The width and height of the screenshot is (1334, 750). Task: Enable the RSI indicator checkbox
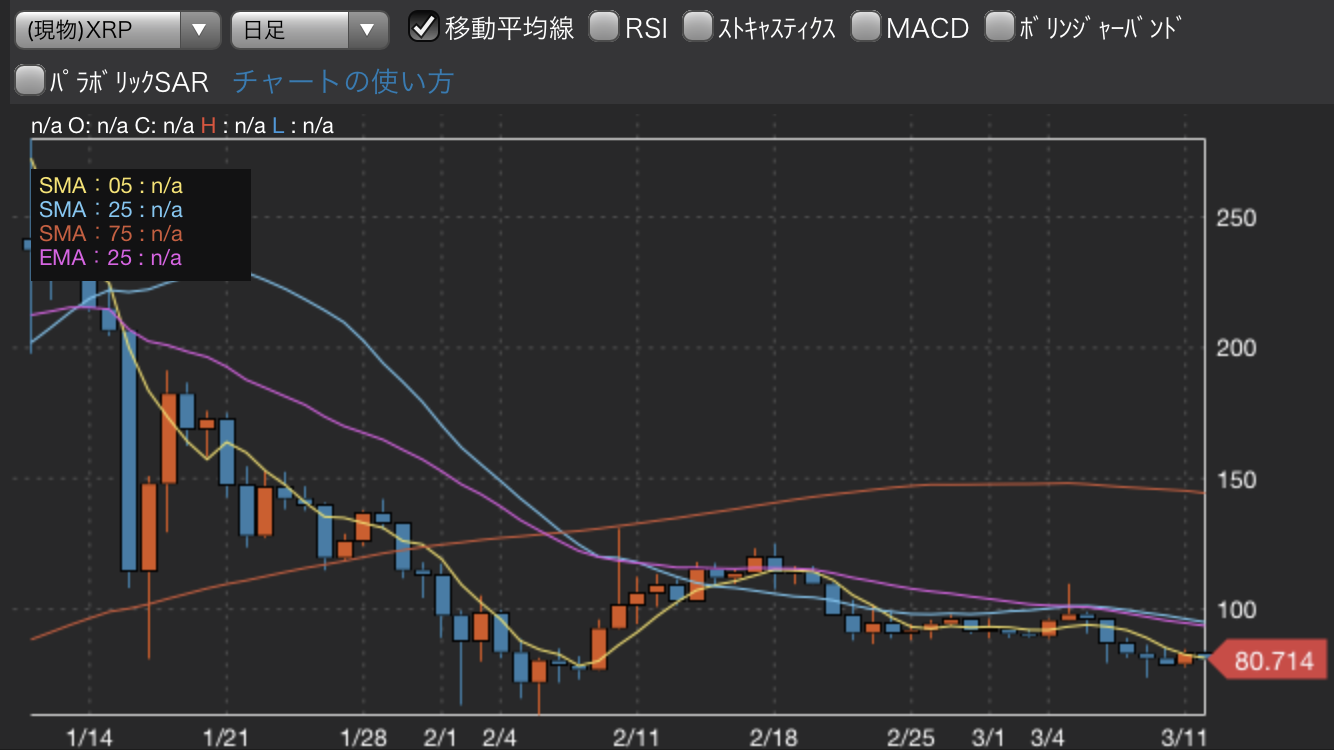603,27
